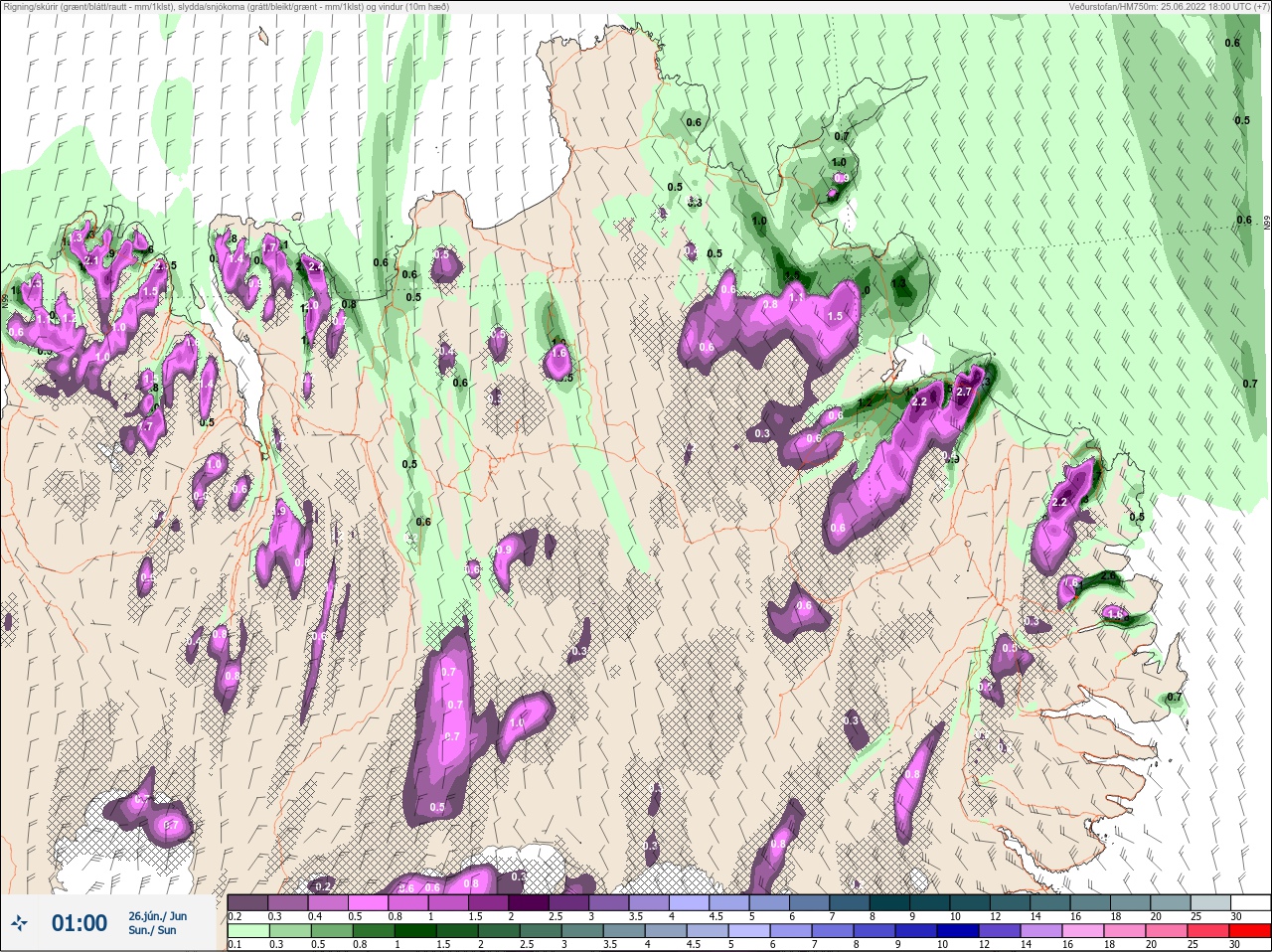Select the palest green first rain scale swatch
Viewport: 1272px width, 952px height.
250,930
